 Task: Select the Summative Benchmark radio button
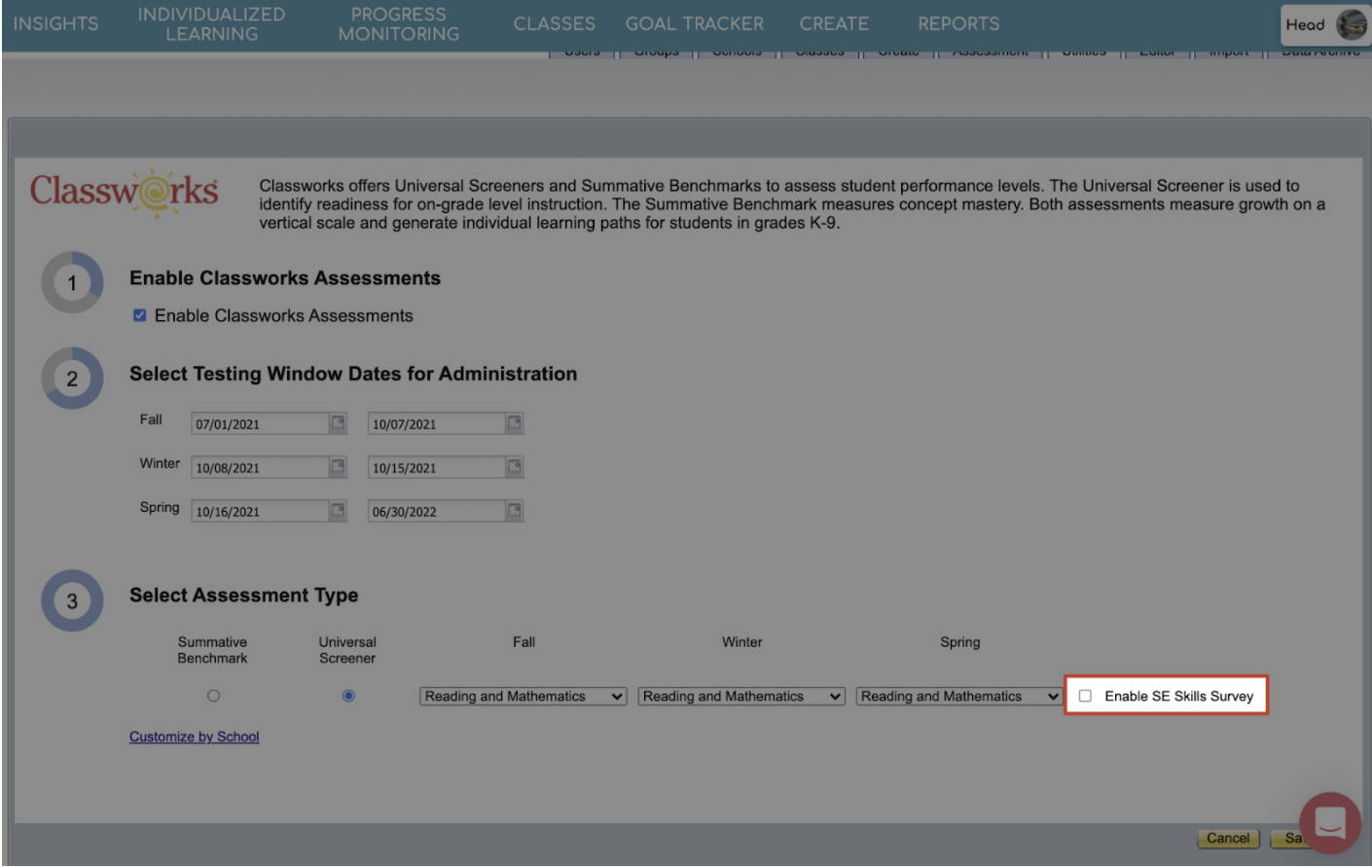(213, 696)
